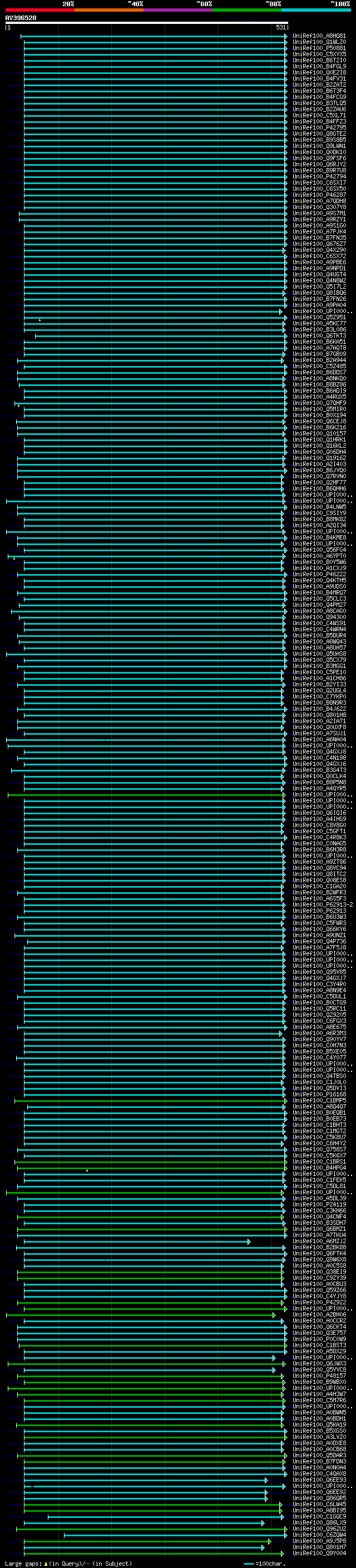
Task: Click the alignment bar for UniRef100_Q6EE93
Action: (x=145, y=1480)
